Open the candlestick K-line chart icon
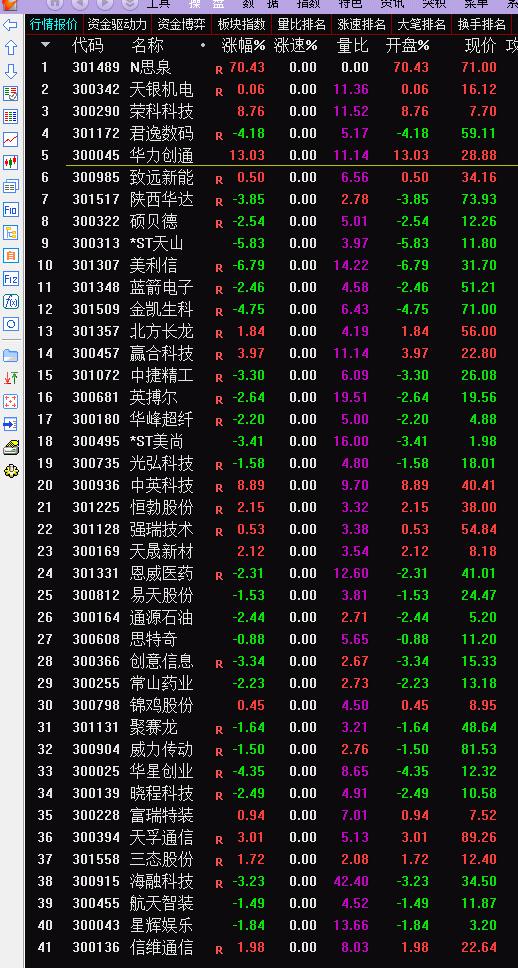Viewport: 518px width, 968px height. click(10, 162)
